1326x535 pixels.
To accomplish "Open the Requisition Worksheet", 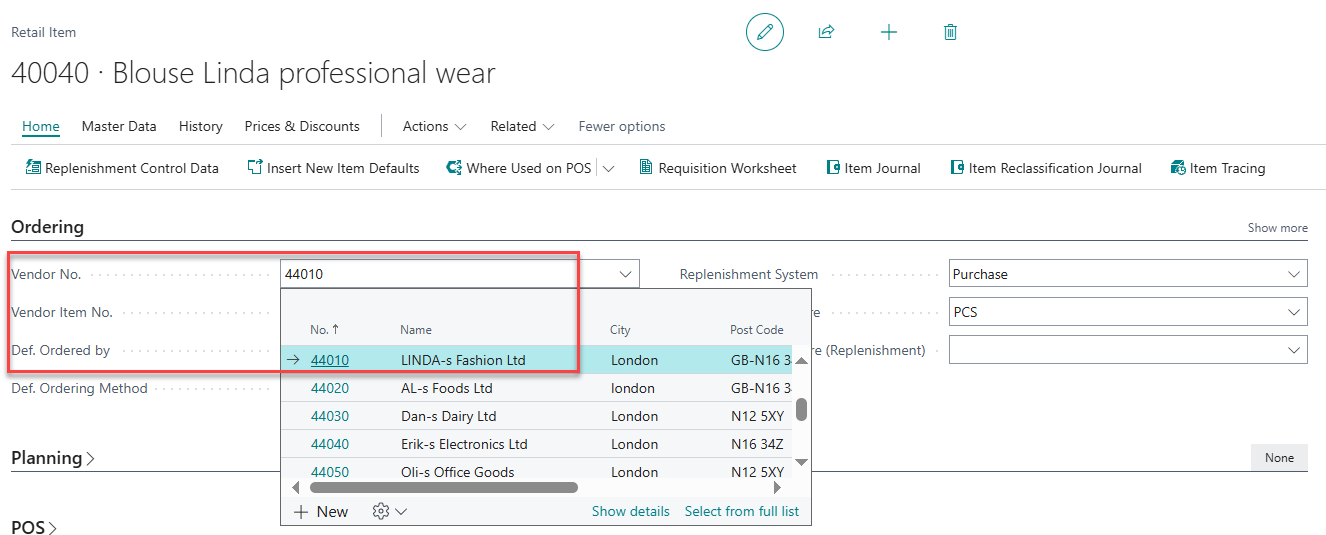I will coord(718,168).
